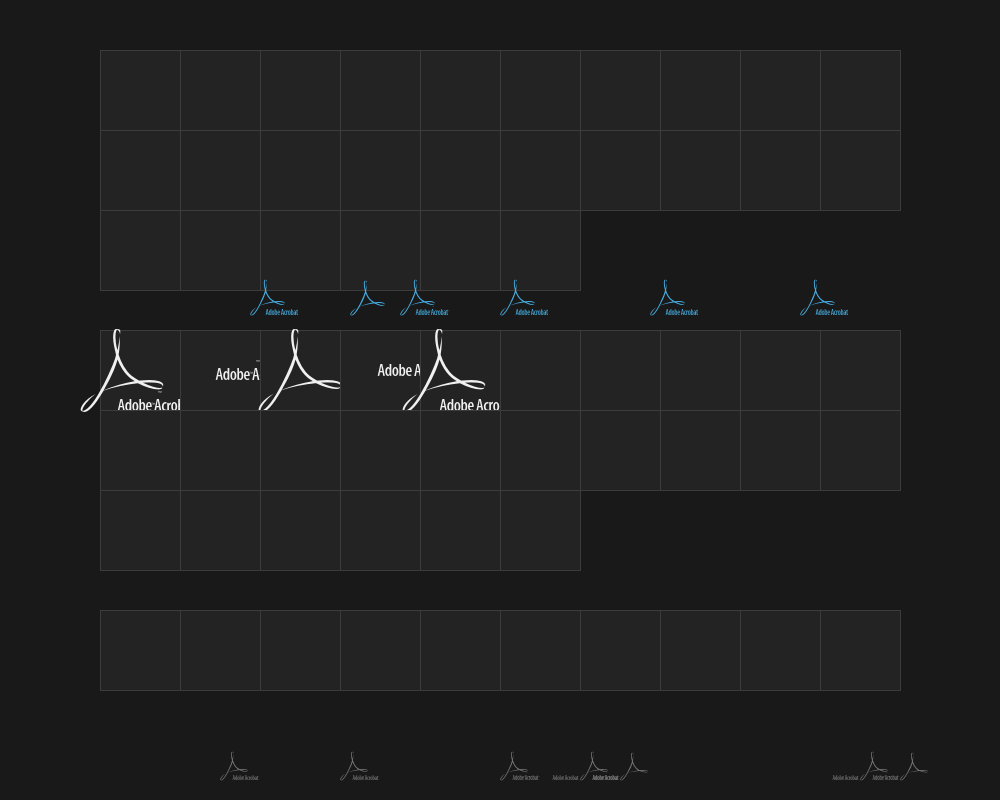Click the white "Adobe Acrol" text
Screen dimensions: 1000x800
pos(149,405)
